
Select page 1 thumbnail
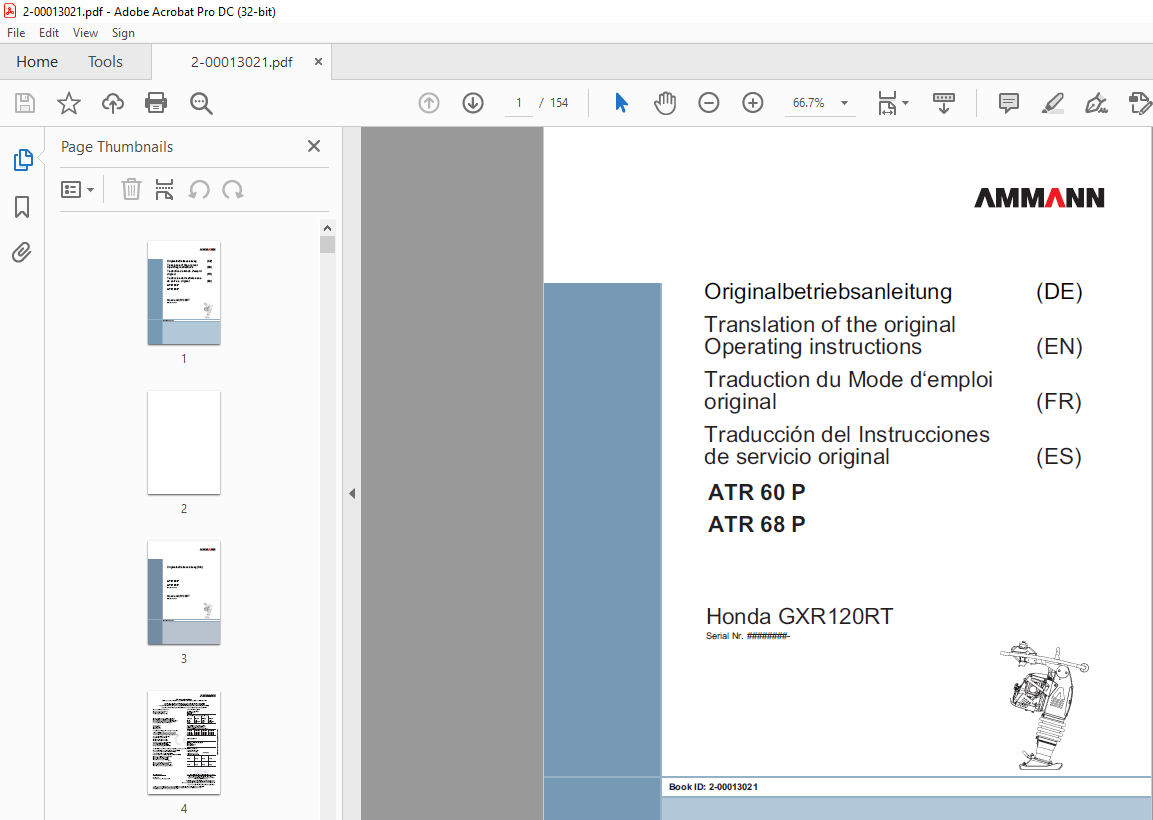pyautogui.click(x=184, y=293)
